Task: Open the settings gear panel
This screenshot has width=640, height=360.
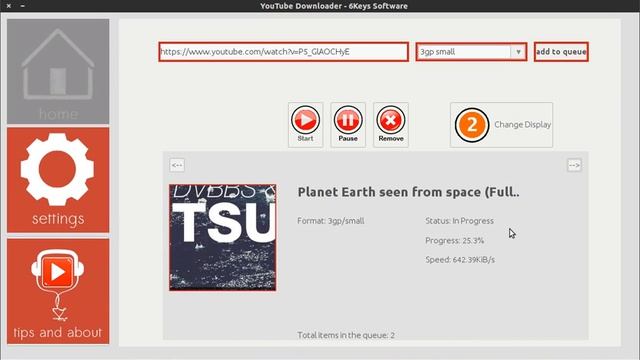Action: [x=58, y=180]
